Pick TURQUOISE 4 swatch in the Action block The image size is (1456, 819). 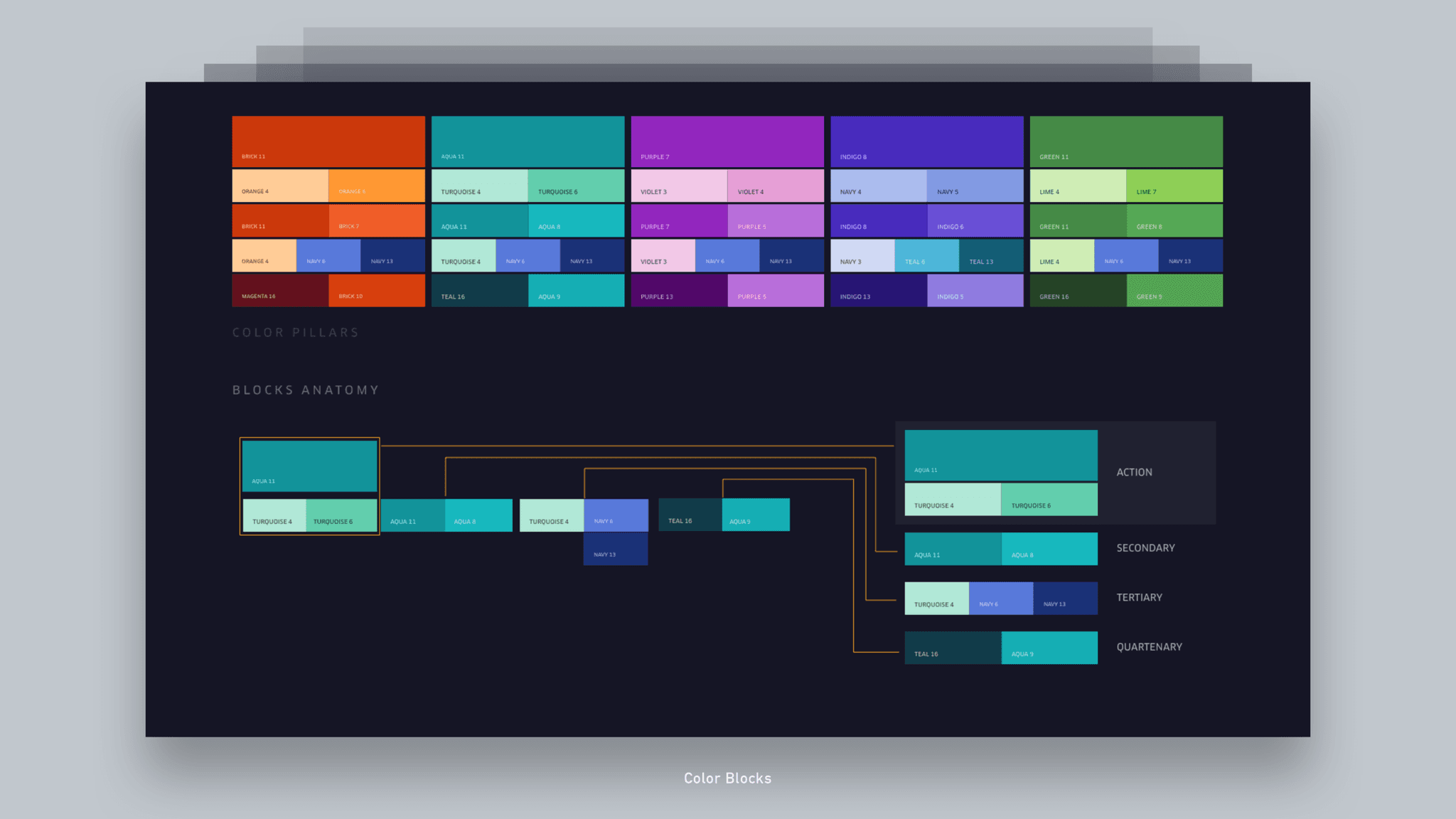click(953, 499)
